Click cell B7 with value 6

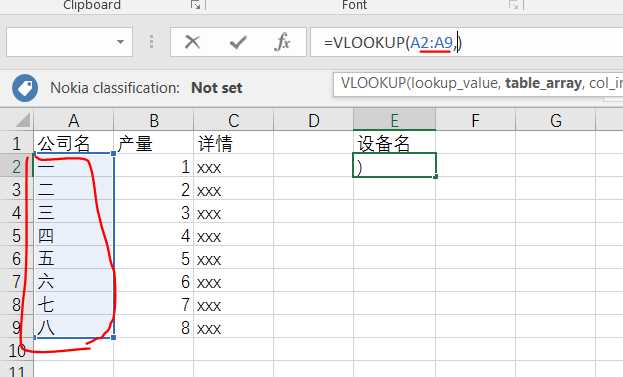154,281
